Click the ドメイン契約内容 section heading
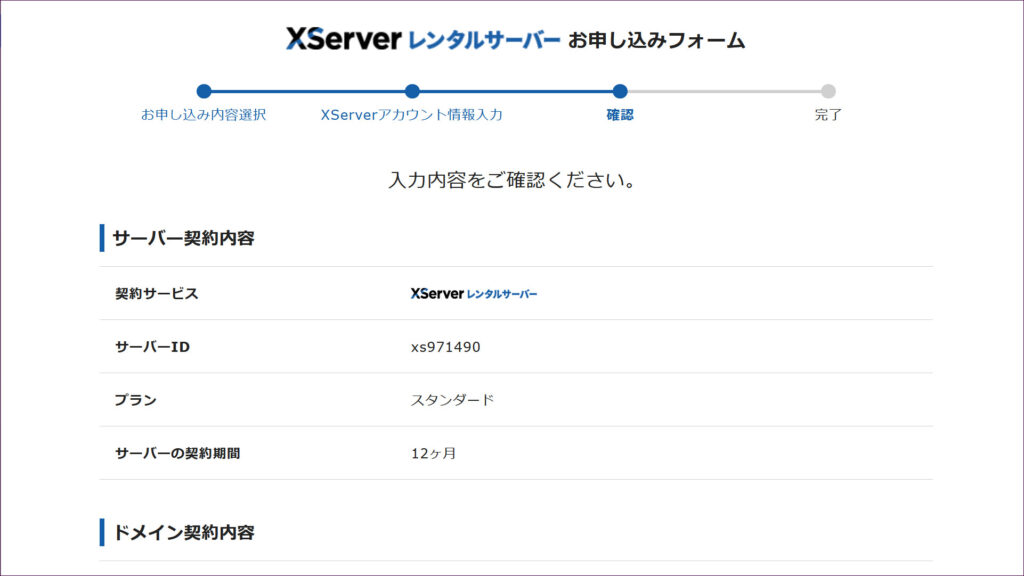 [x=183, y=532]
